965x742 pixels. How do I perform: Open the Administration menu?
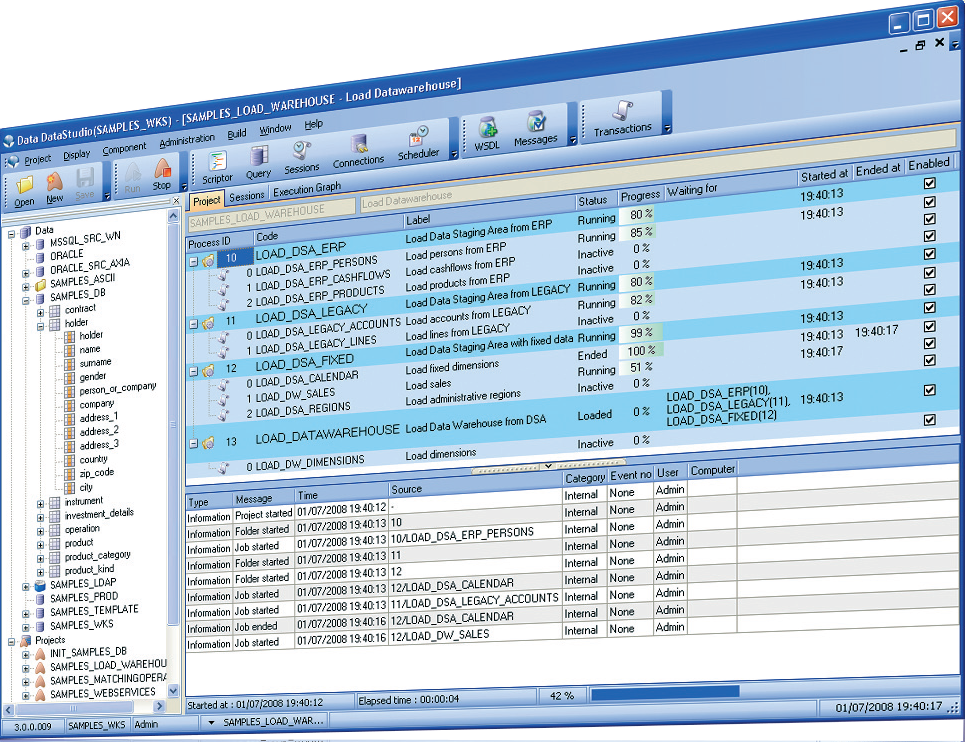coord(187,141)
